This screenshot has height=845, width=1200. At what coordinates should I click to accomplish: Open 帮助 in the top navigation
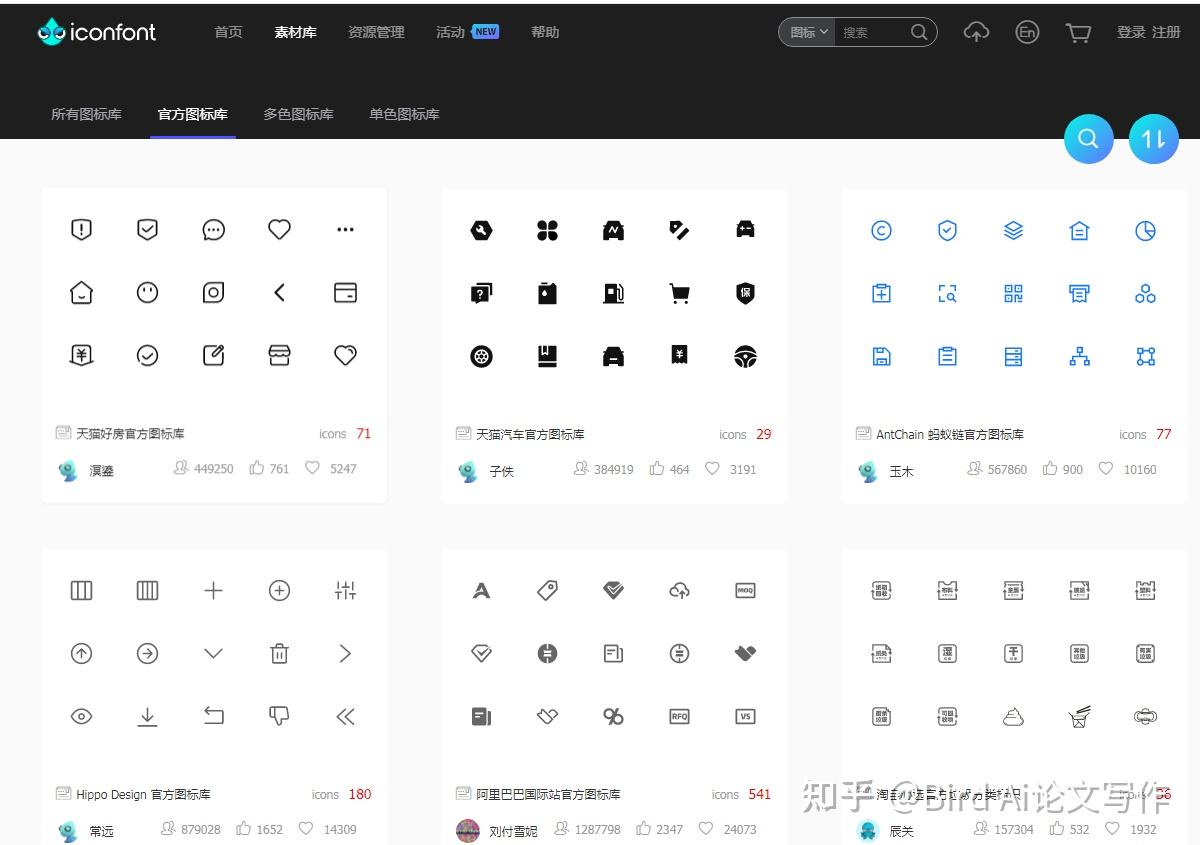545,32
